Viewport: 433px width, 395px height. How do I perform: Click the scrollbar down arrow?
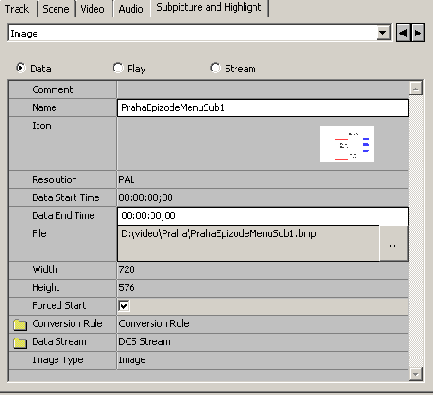tap(416, 374)
